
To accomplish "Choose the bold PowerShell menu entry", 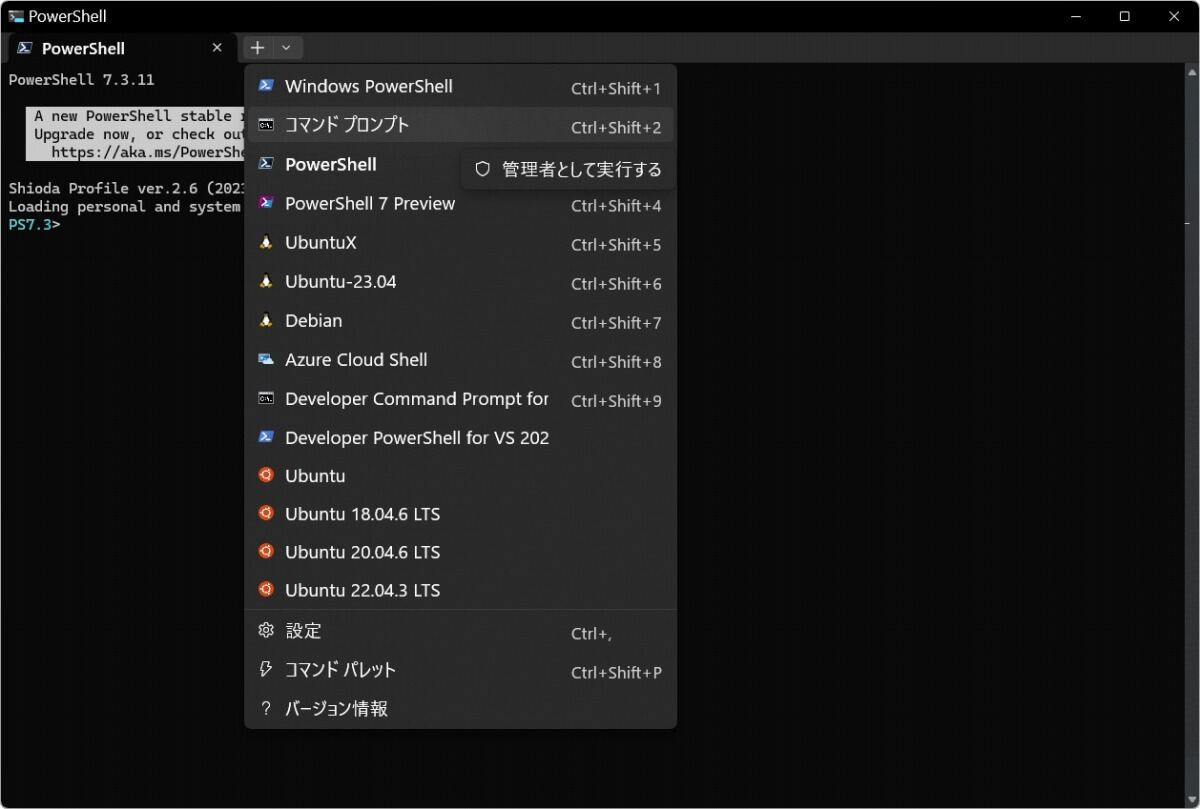I will [x=331, y=164].
